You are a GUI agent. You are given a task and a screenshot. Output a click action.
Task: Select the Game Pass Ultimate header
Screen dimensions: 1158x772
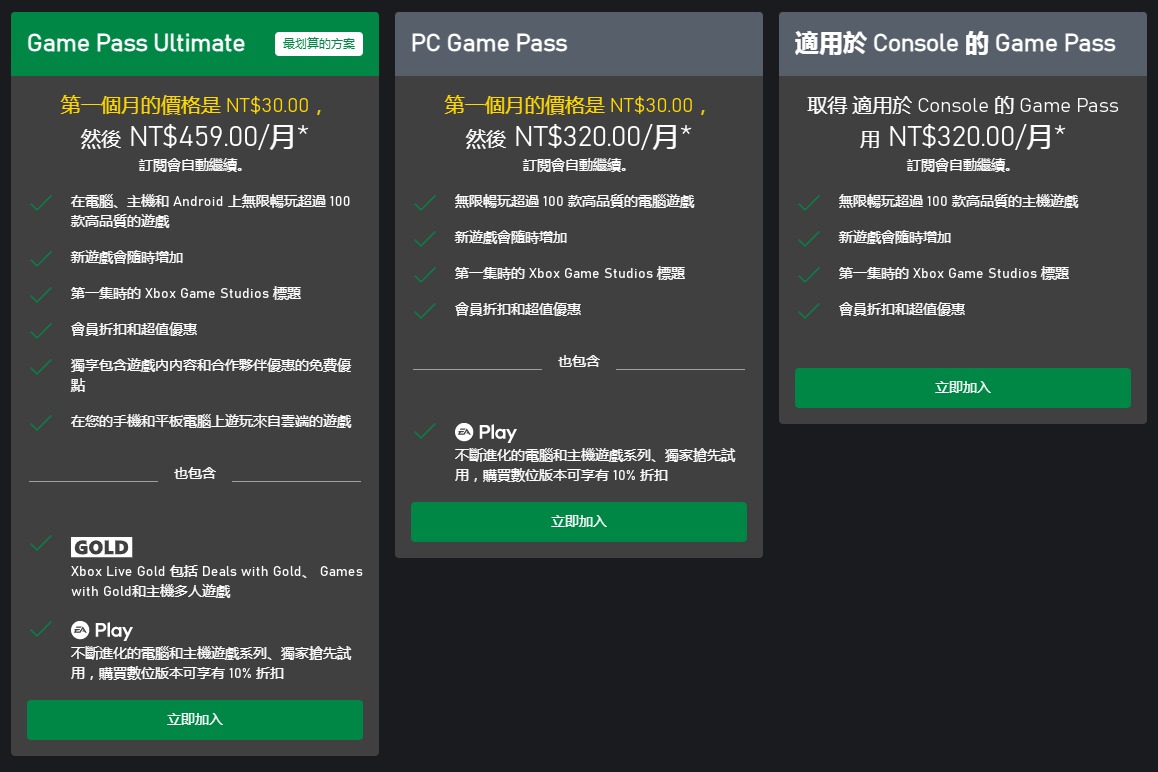click(x=136, y=44)
